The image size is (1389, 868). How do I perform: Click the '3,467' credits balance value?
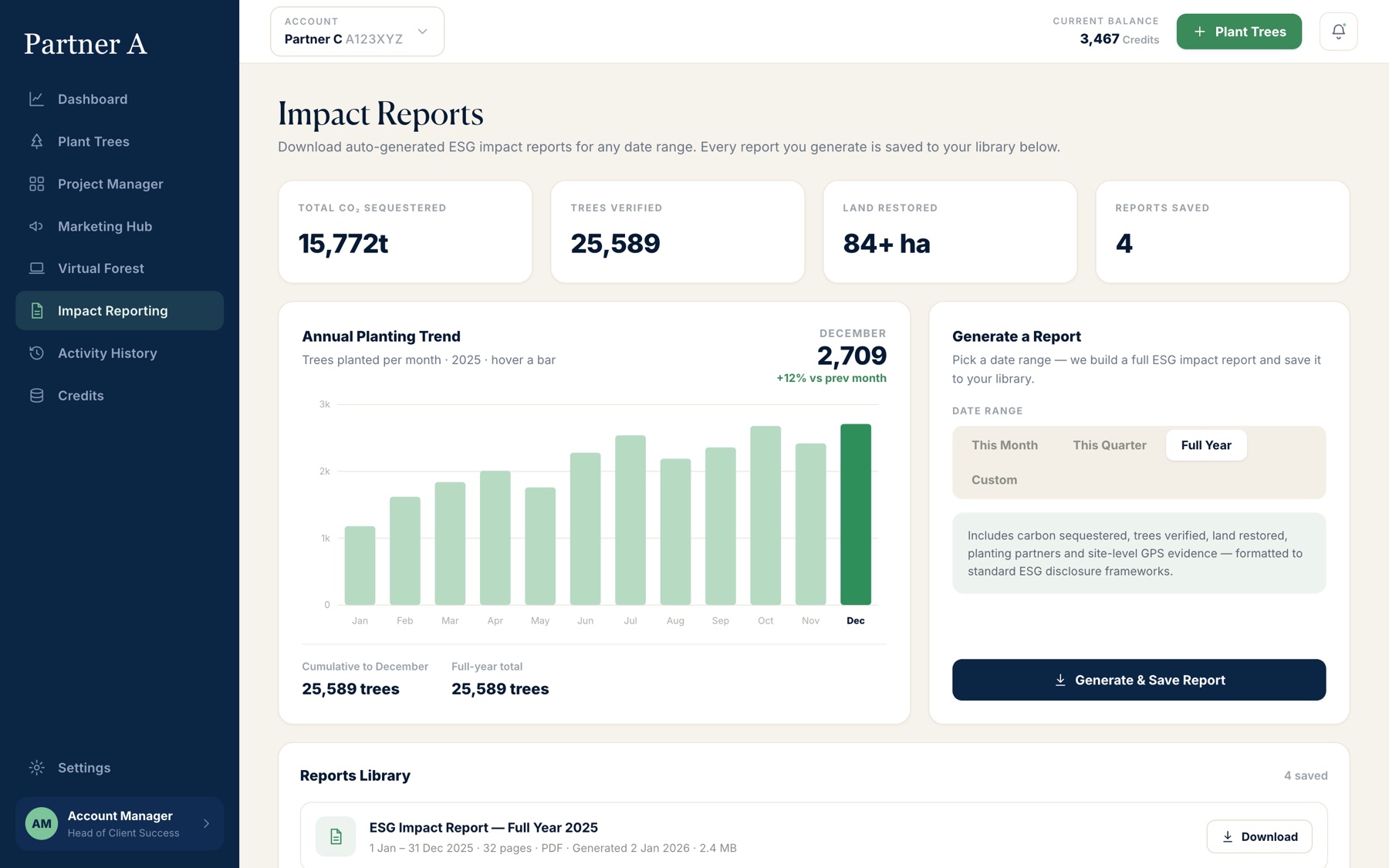[1099, 39]
